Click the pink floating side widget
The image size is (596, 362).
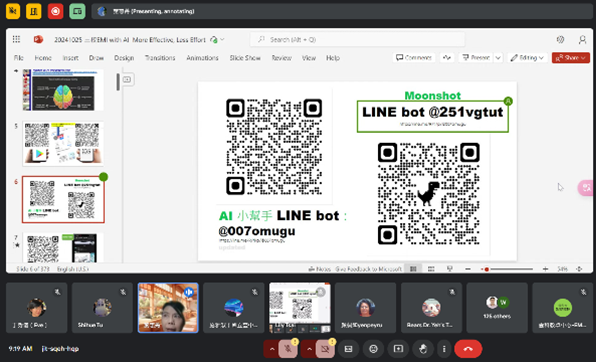click(586, 188)
